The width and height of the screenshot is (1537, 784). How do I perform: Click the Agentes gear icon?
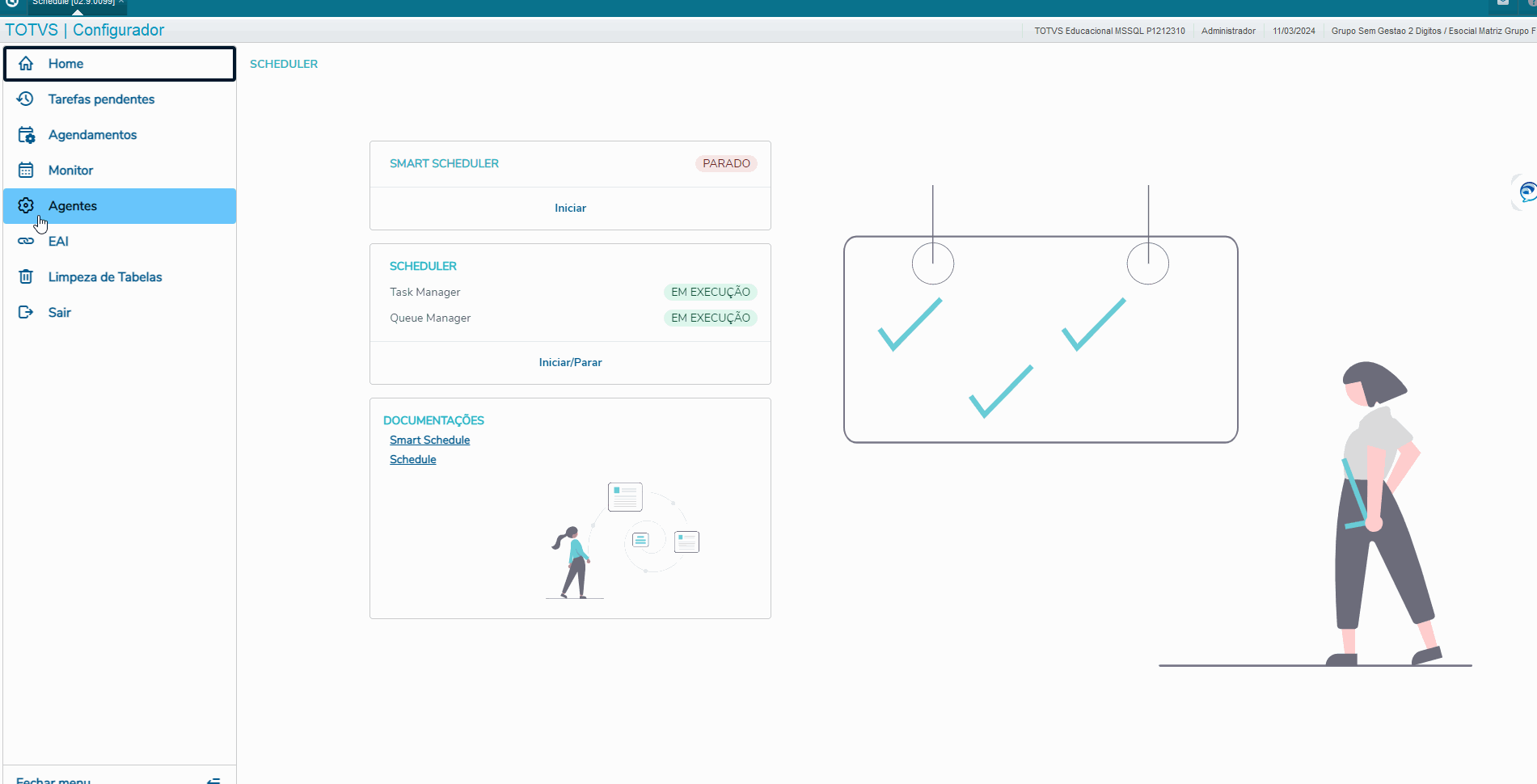tap(26, 206)
